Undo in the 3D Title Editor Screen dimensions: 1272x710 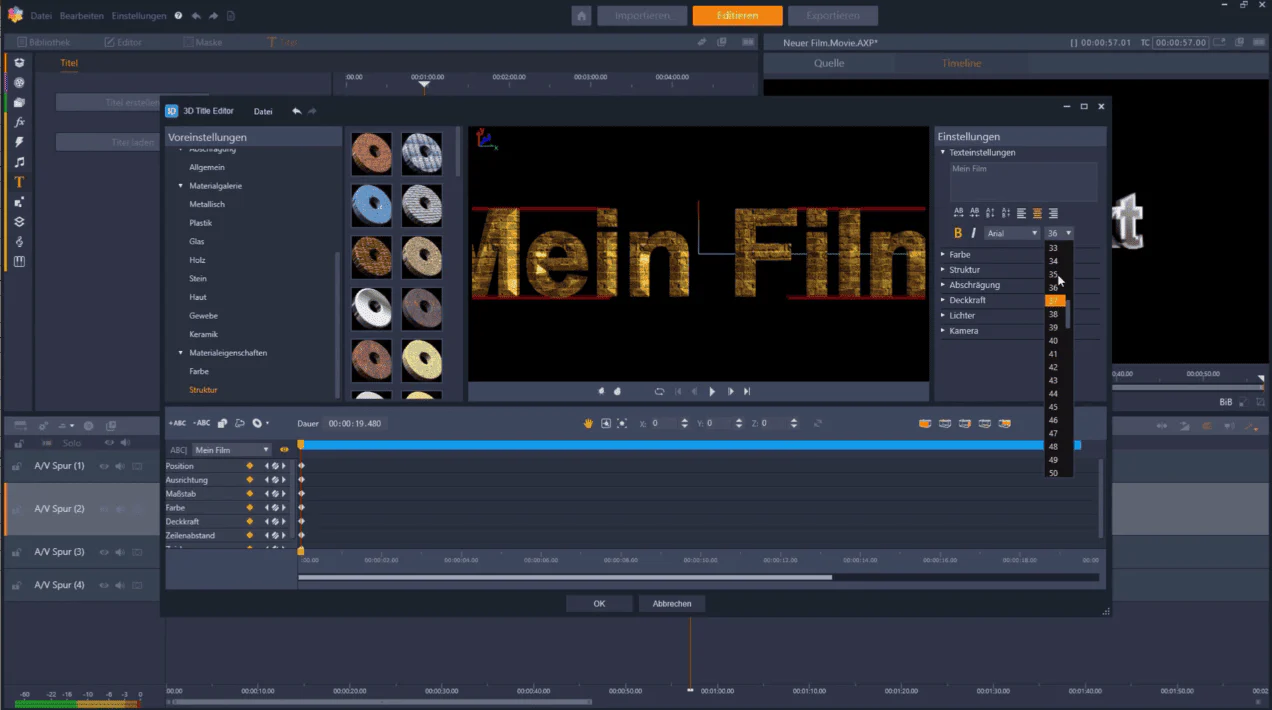[296, 111]
